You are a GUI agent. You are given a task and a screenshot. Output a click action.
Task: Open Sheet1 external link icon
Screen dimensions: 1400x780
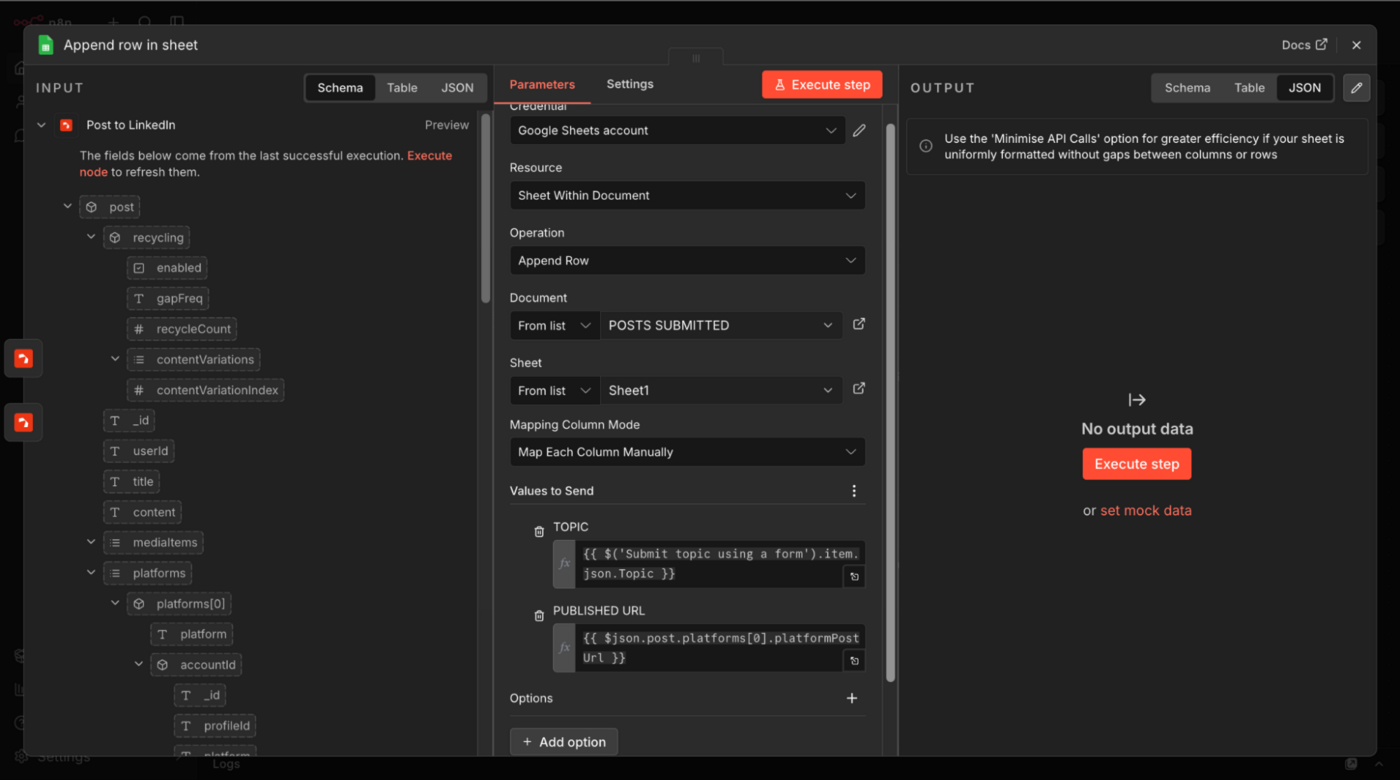[x=859, y=389]
